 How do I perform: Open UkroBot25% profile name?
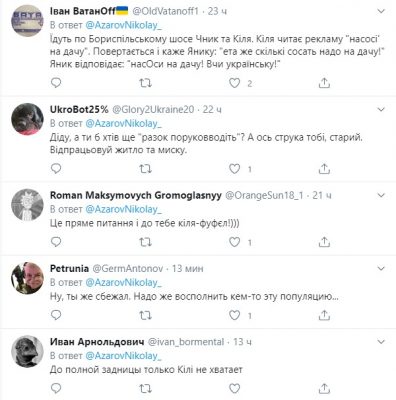(x=79, y=109)
